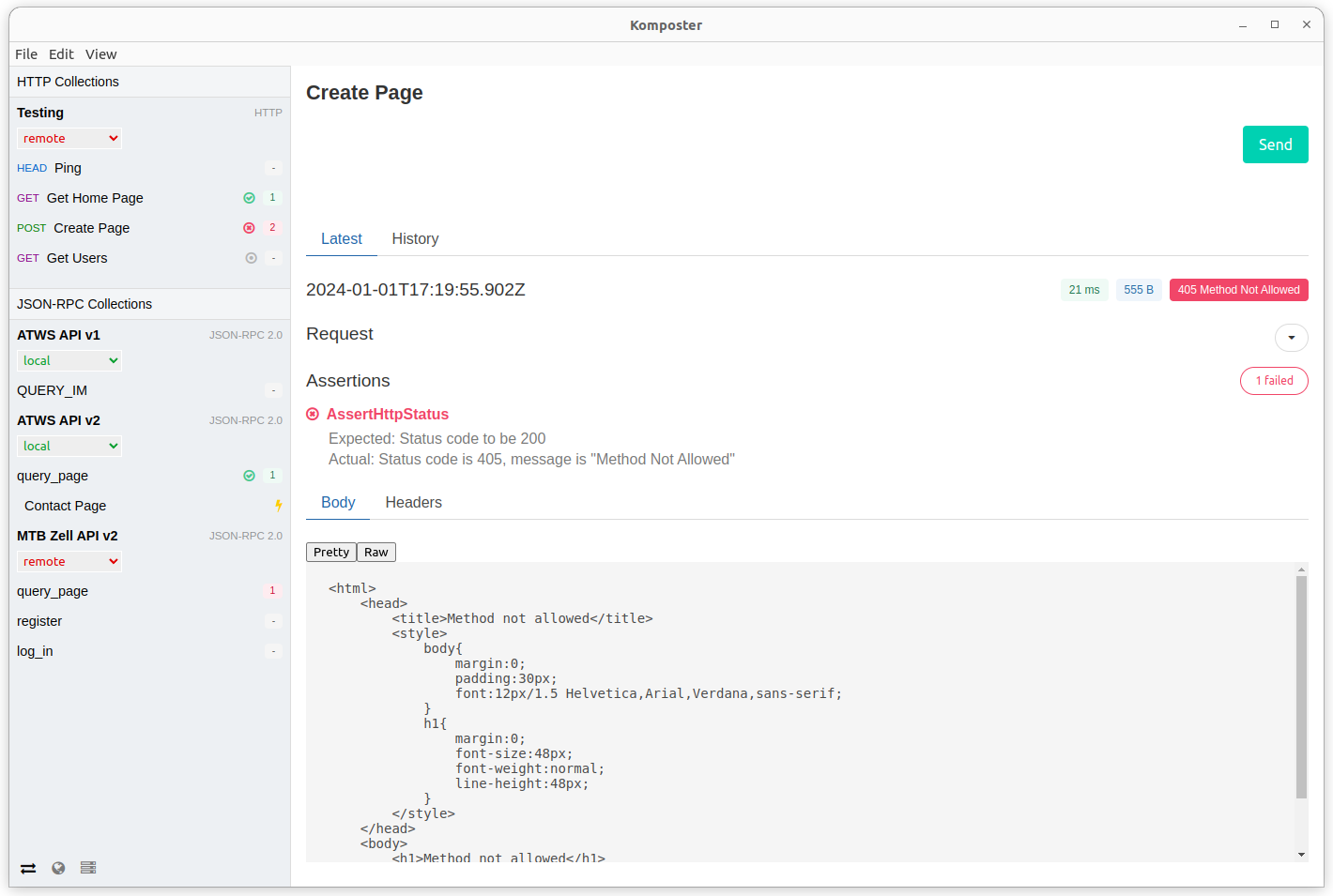Open the ATWS API v1 environment dropdown
The image size is (1333, 896).
[x=69, y=360]
